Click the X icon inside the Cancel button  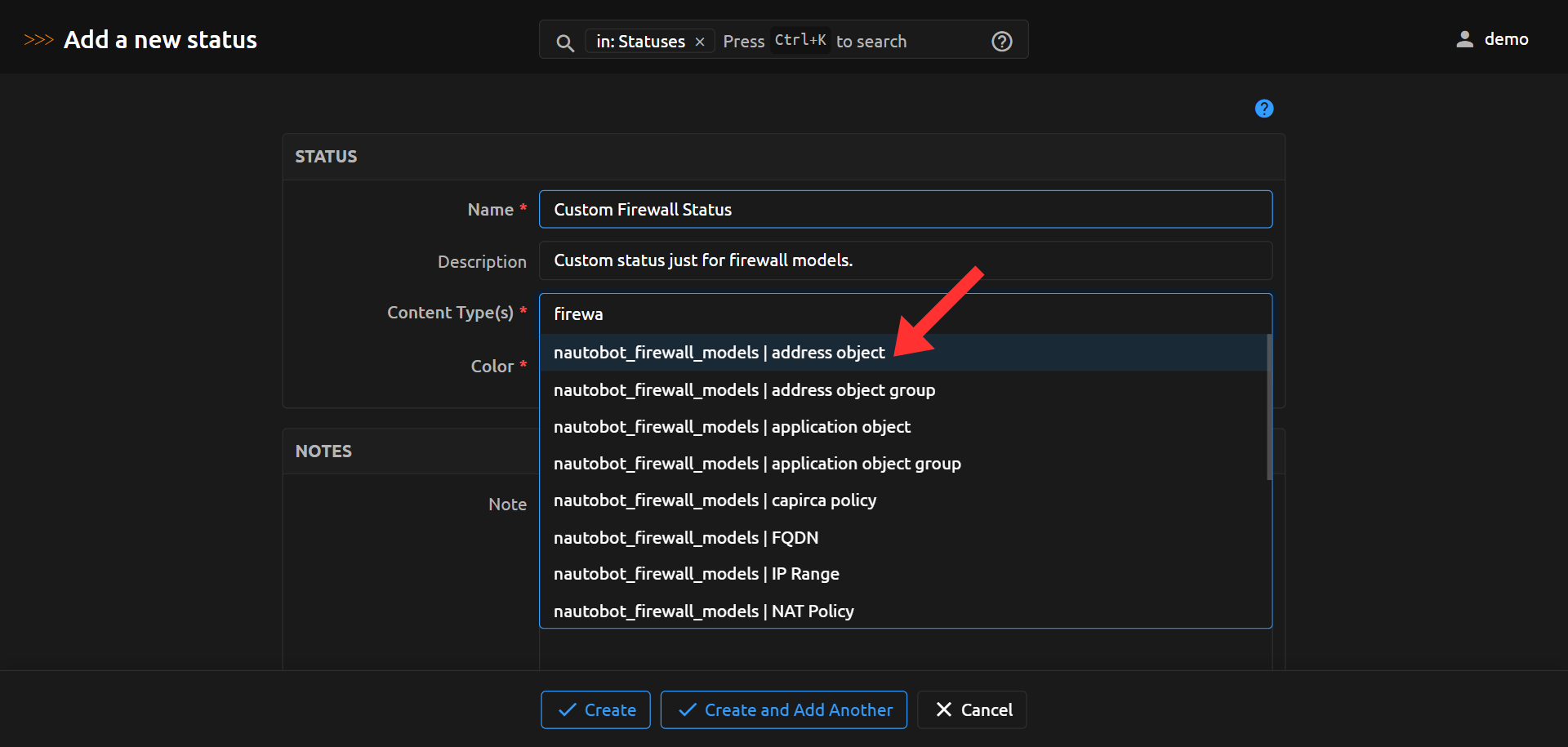(x=943, y=709)
